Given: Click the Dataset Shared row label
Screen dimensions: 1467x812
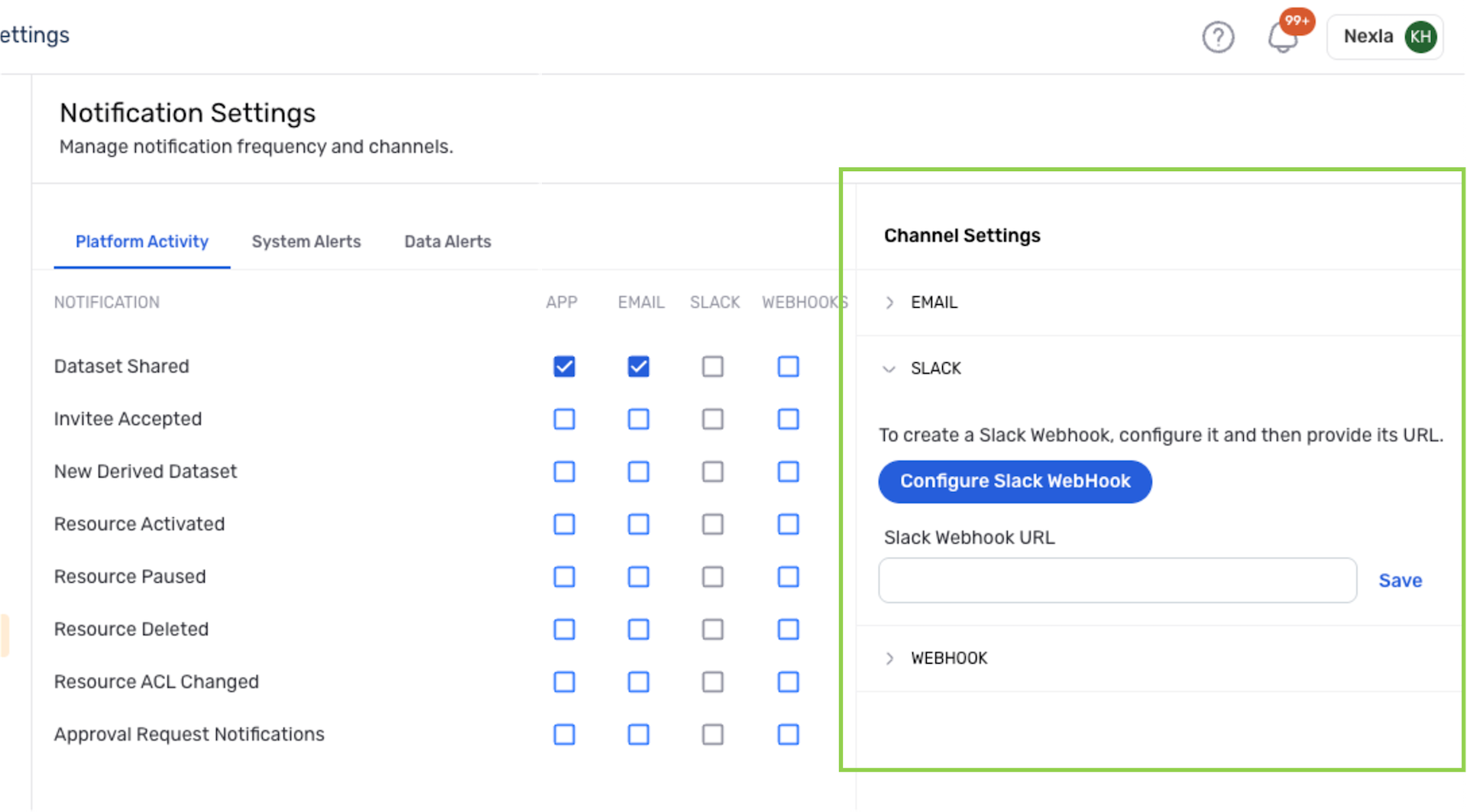Looking at the screenshot, I should pos(121,367).
